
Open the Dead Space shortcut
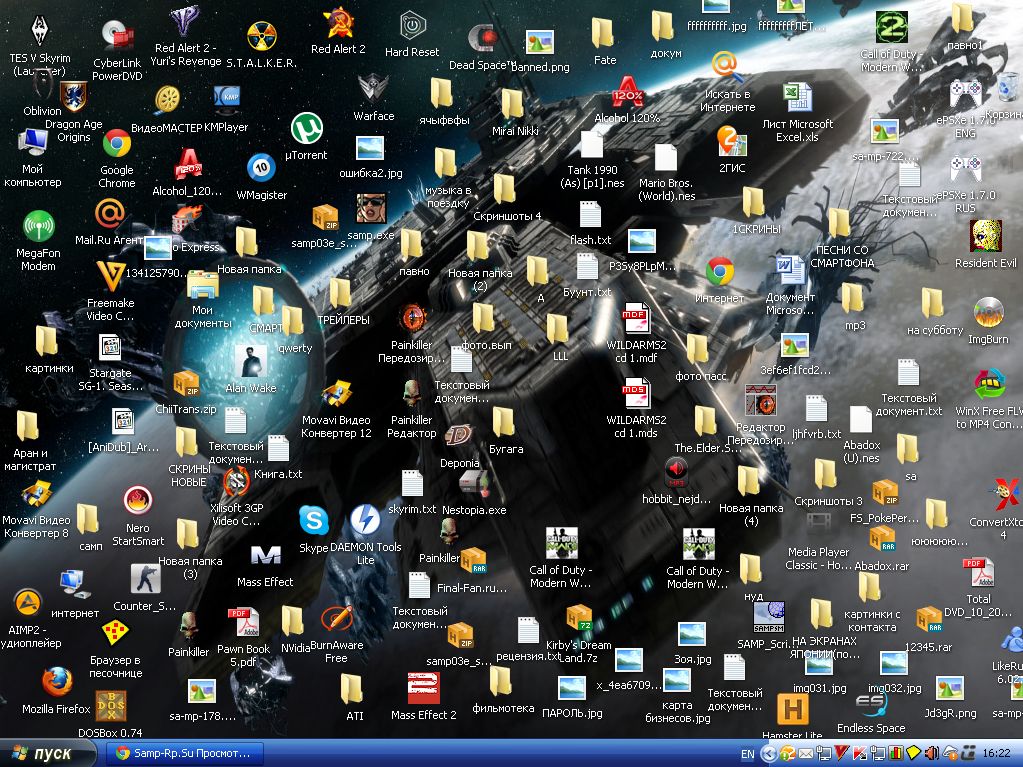[x=483, y=38]
